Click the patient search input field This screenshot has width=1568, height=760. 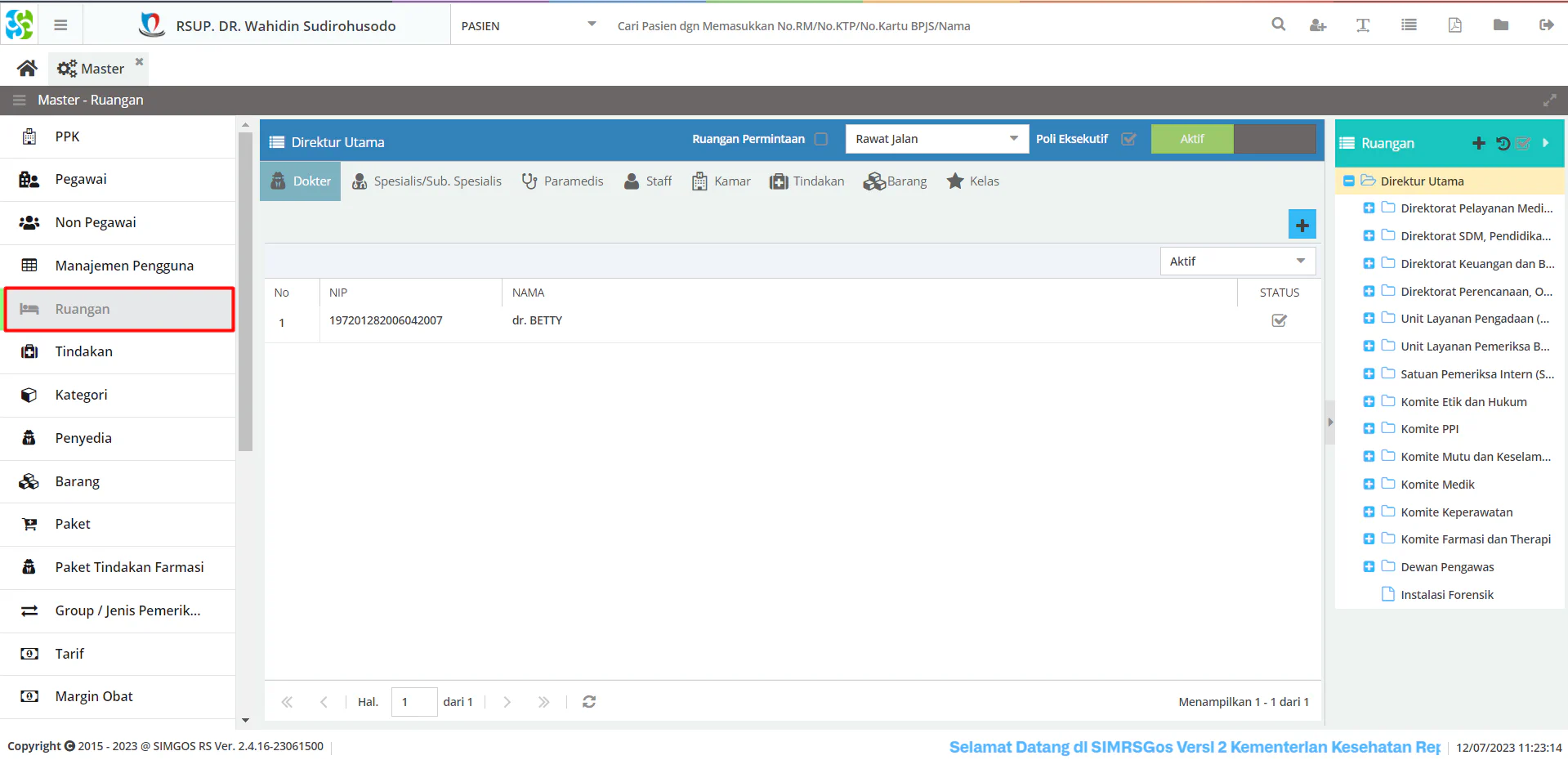(x=931, y=26)
